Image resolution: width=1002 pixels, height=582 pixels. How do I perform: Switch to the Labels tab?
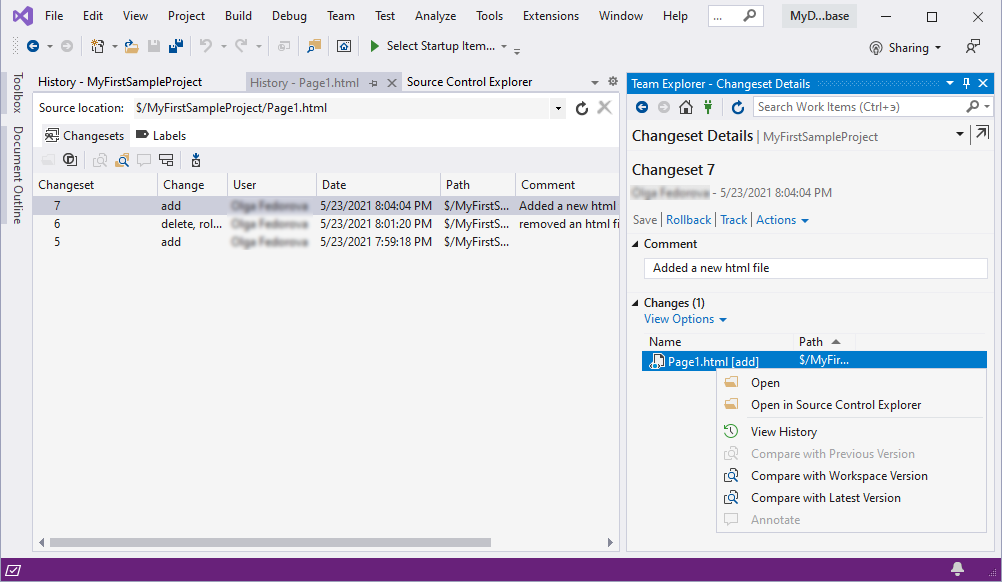[161, 135]
